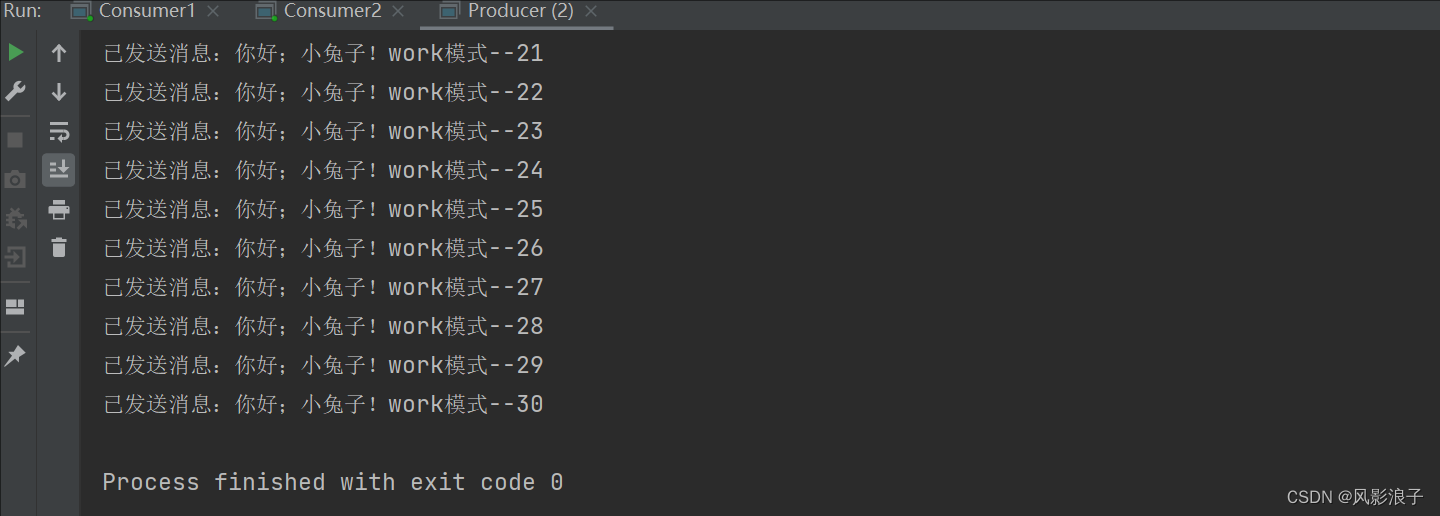Click the camera dump threads icon
Screen dimensions: 1440x516
click(16, 180)
